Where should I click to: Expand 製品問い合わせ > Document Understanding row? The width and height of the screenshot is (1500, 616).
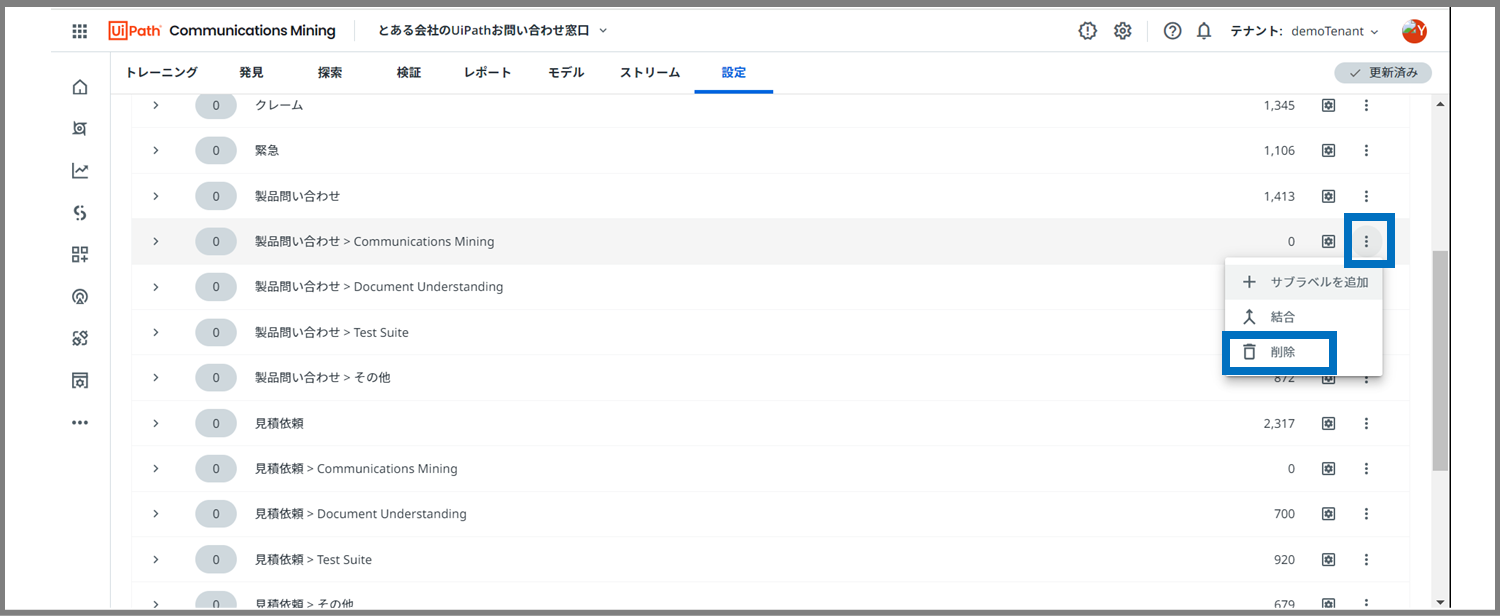pyautogui.click(x=156, y=287)
